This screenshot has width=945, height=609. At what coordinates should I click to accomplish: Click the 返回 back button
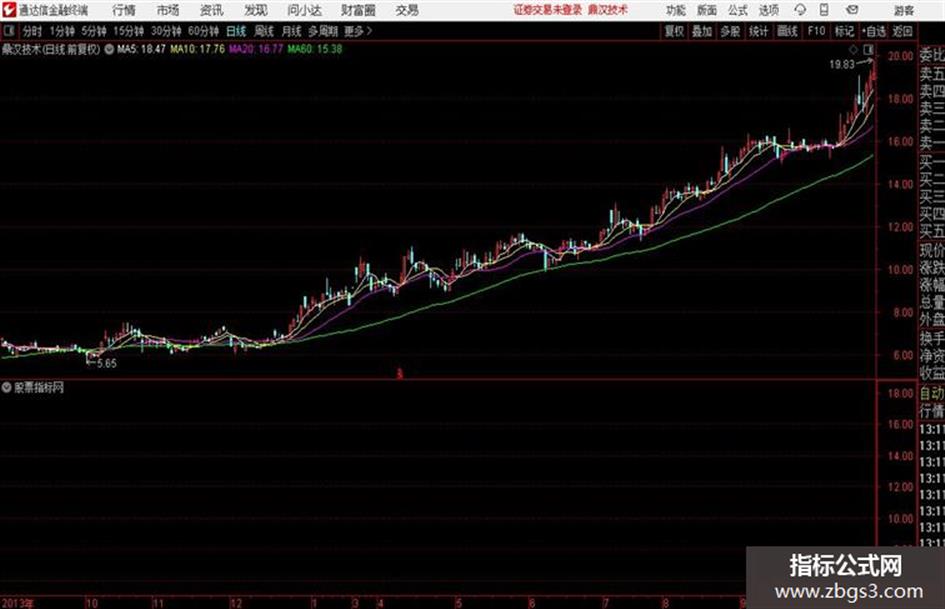pos(902,31)
